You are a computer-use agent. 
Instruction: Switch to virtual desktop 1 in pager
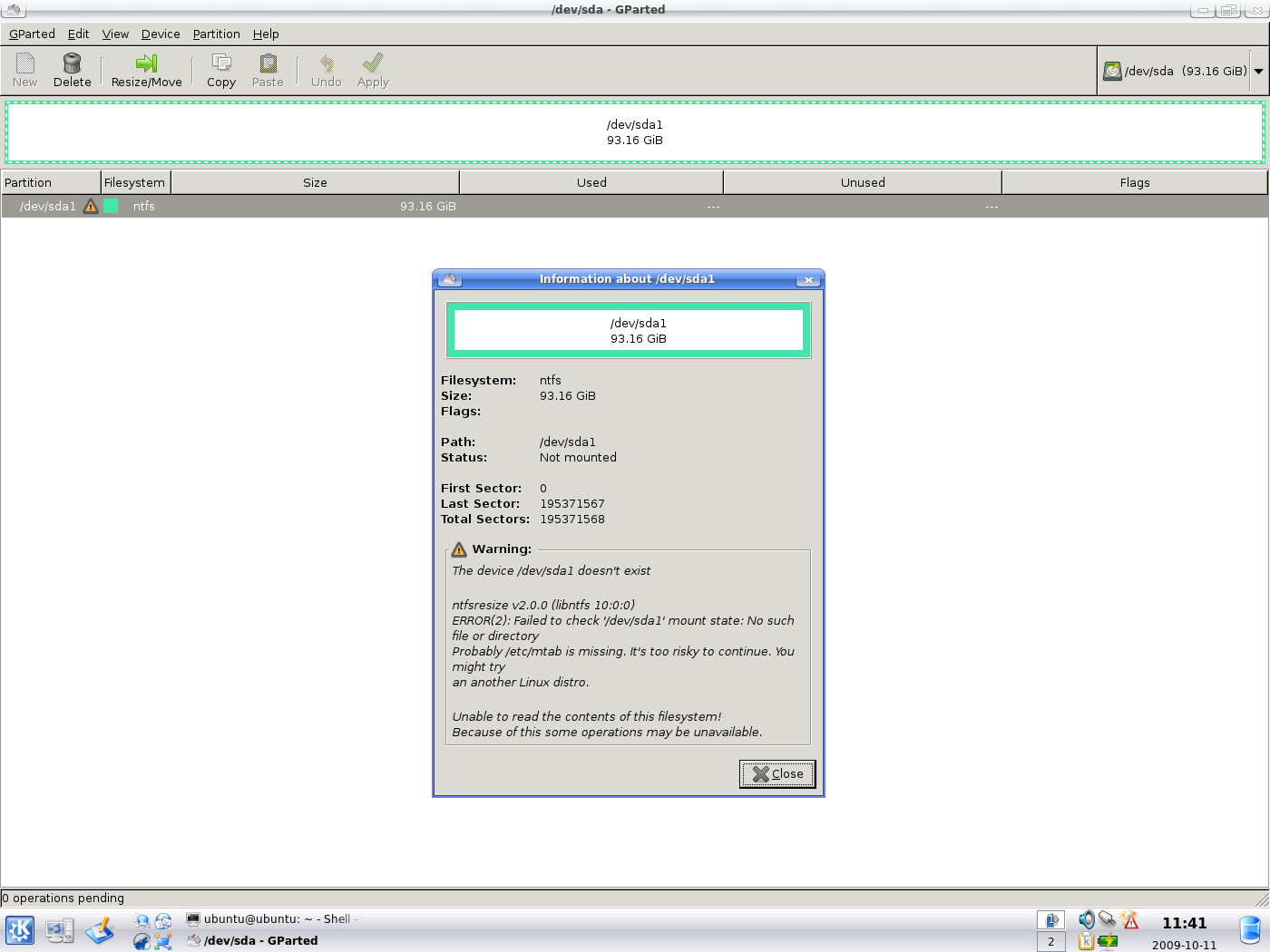1051,919
